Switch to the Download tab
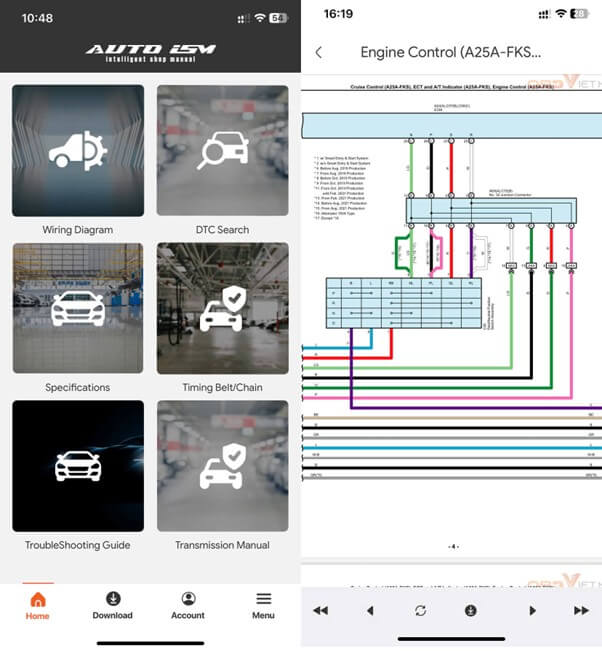Viewport: 602px width, 651px height. pyautogui.click(x=113, y=605)
